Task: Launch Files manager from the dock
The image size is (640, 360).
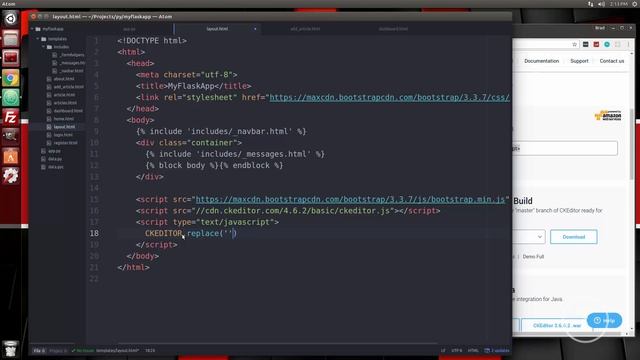Action: pyautogui.click(x=11, y=38)
